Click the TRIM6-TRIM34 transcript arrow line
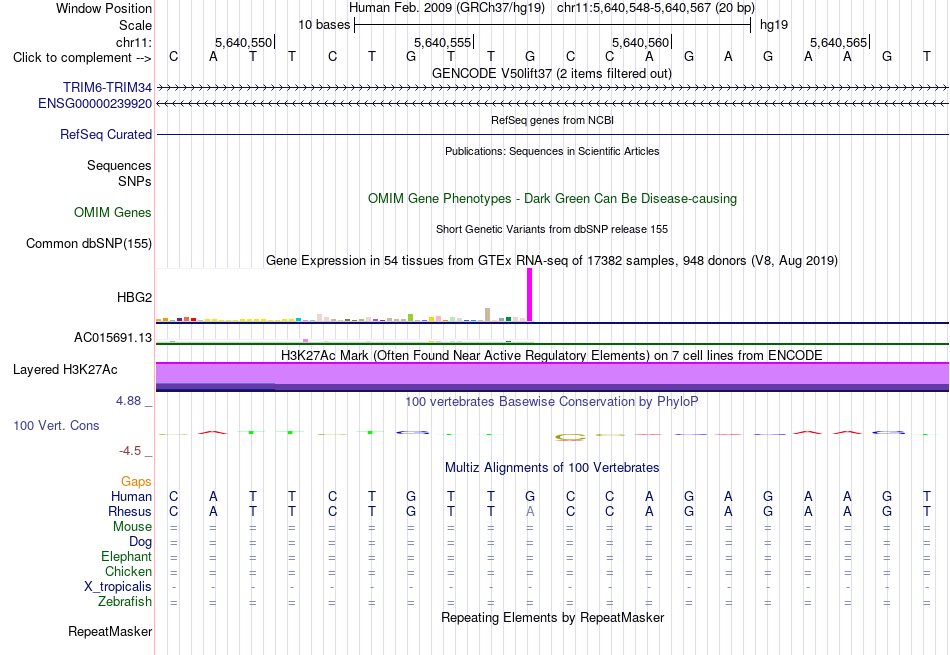This screenshot has height=655, width=950. (x=552, y=88)
